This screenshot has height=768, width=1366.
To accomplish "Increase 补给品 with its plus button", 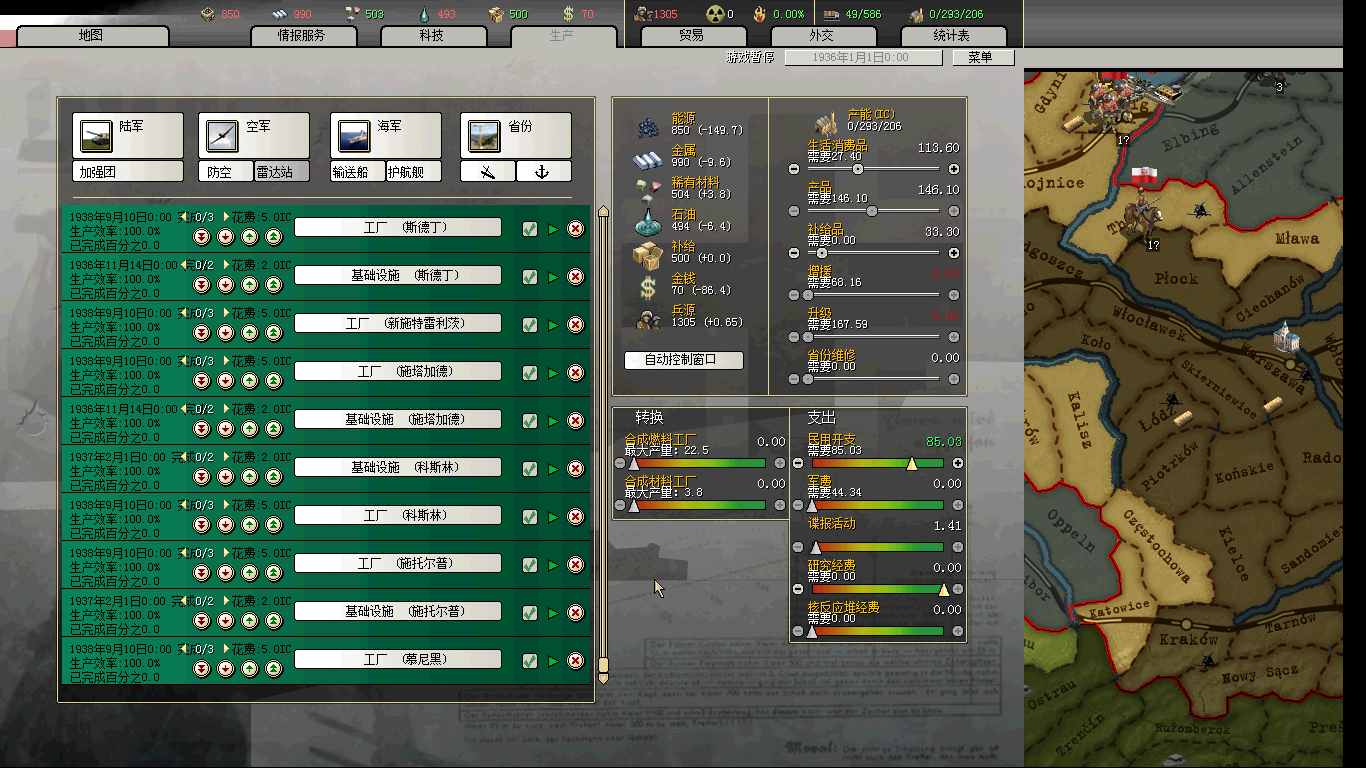I will coord(953,253).
